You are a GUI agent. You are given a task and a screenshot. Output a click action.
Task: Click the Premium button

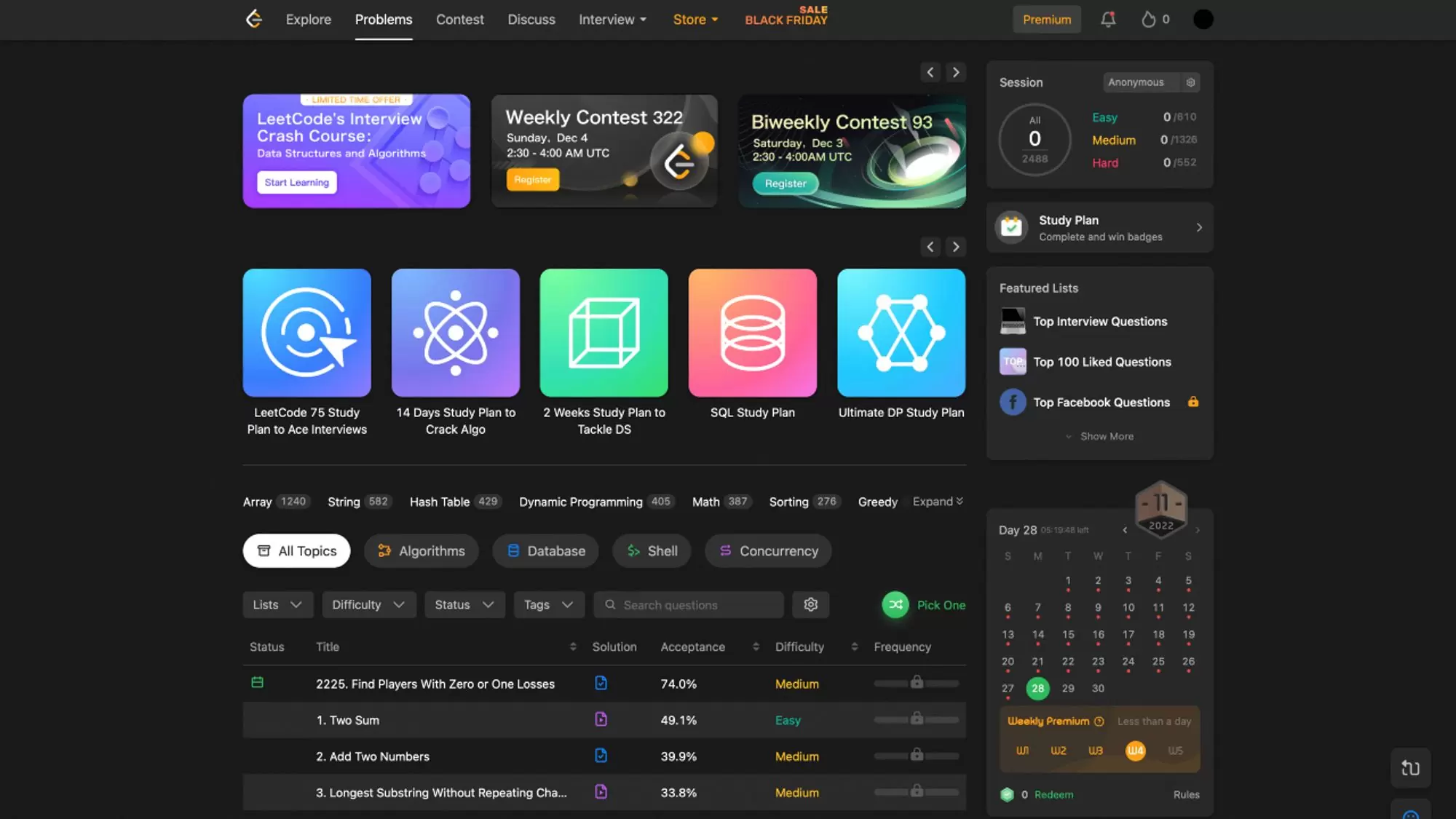(x=1047, y=20)
